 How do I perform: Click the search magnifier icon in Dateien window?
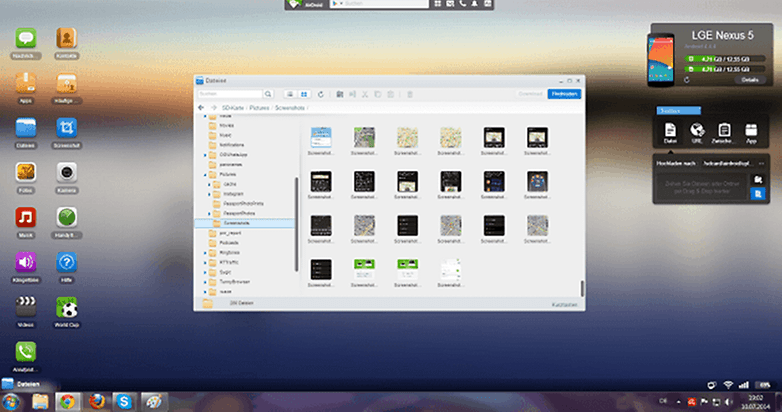tap(268, 94)
